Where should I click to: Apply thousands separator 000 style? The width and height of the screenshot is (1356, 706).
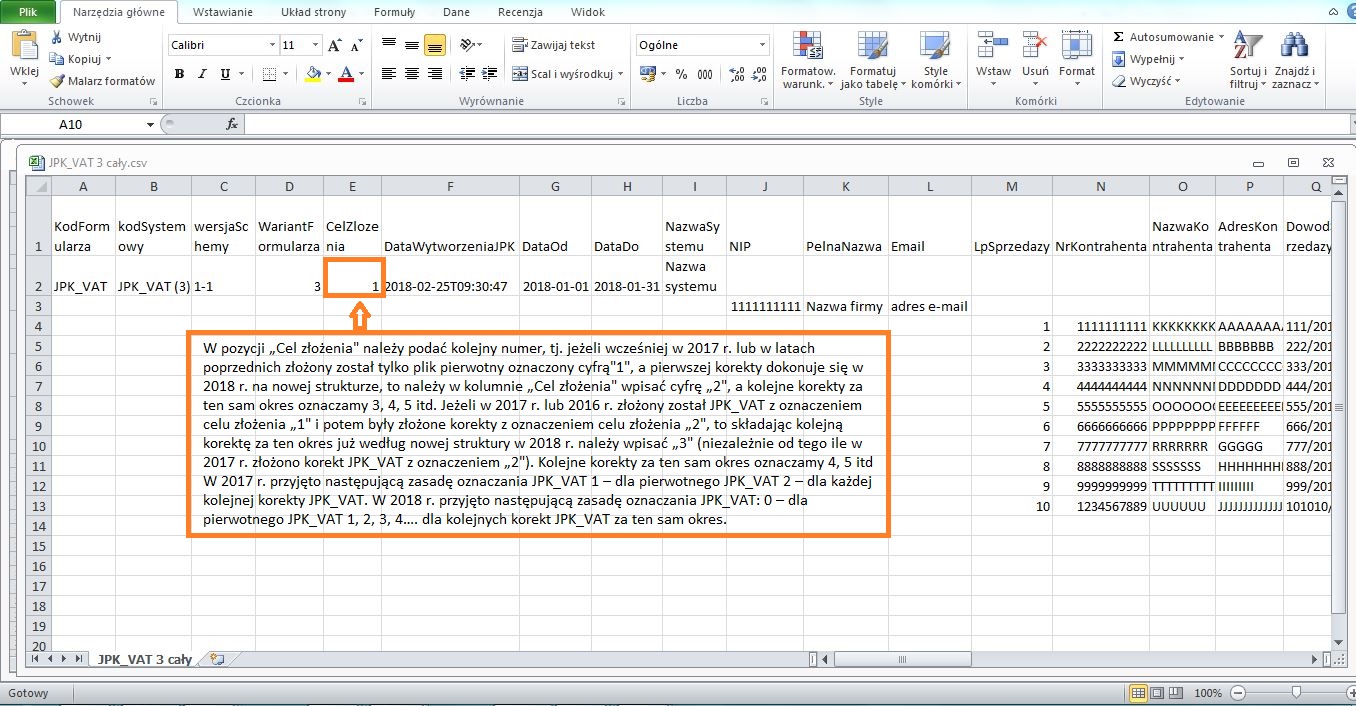pos(705,74)
